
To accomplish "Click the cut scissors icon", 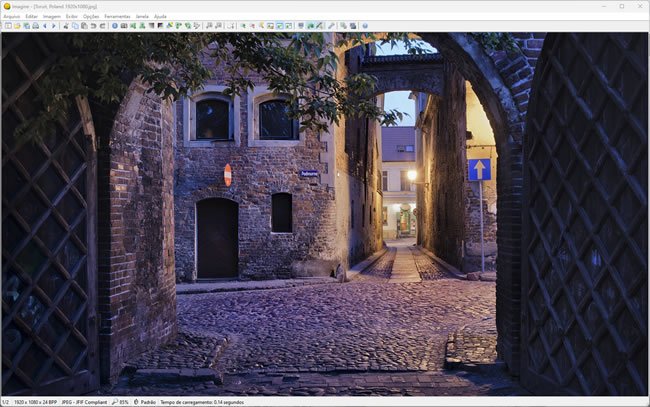I will coord(65,25).
